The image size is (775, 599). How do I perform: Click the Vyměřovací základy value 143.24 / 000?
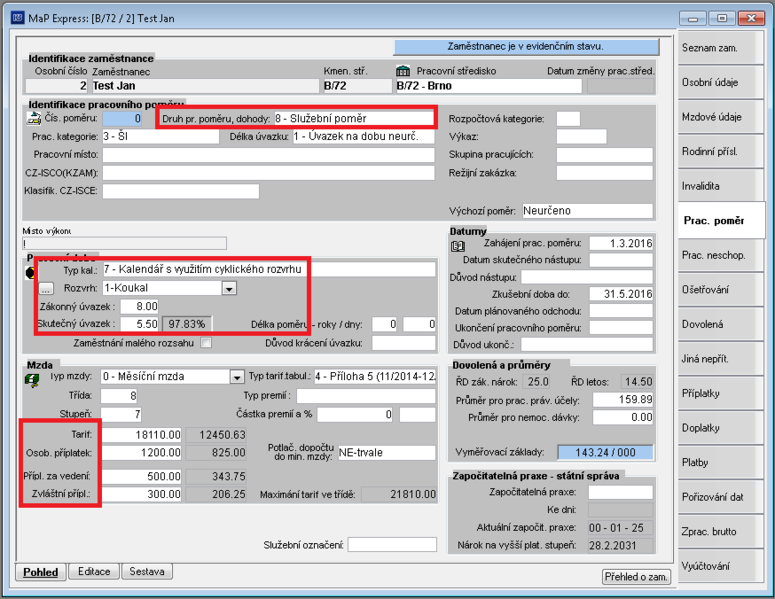tap(605, 452)
